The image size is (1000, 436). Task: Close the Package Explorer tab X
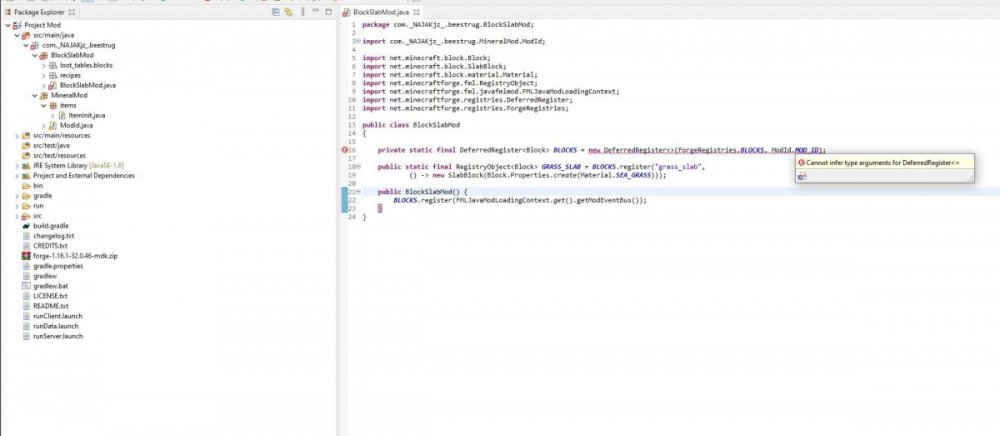pos(71,12)
